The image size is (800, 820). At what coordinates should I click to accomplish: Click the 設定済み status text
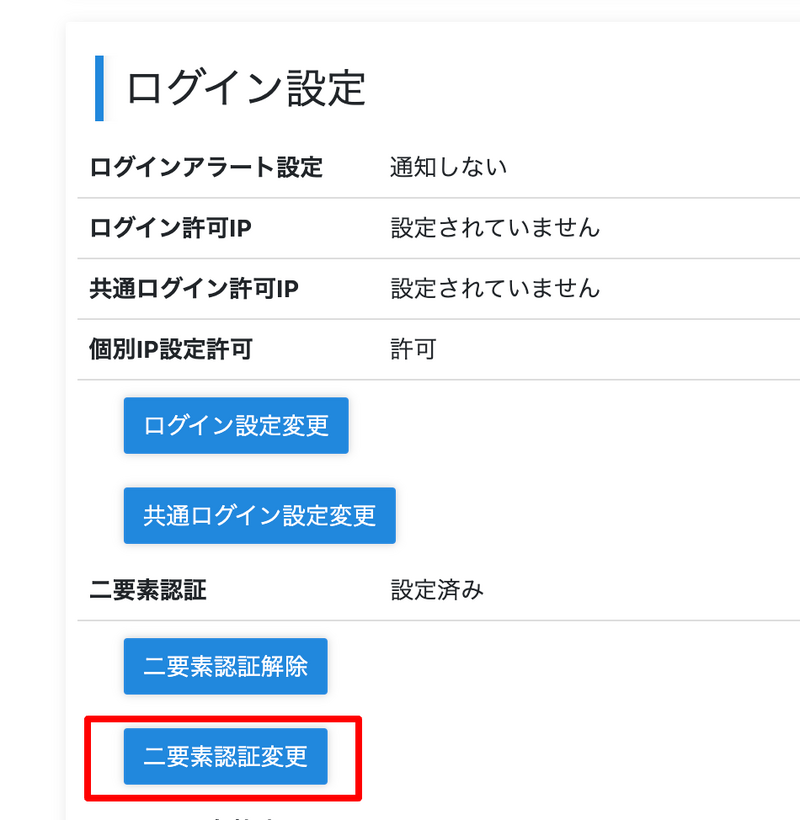[437, 590]
